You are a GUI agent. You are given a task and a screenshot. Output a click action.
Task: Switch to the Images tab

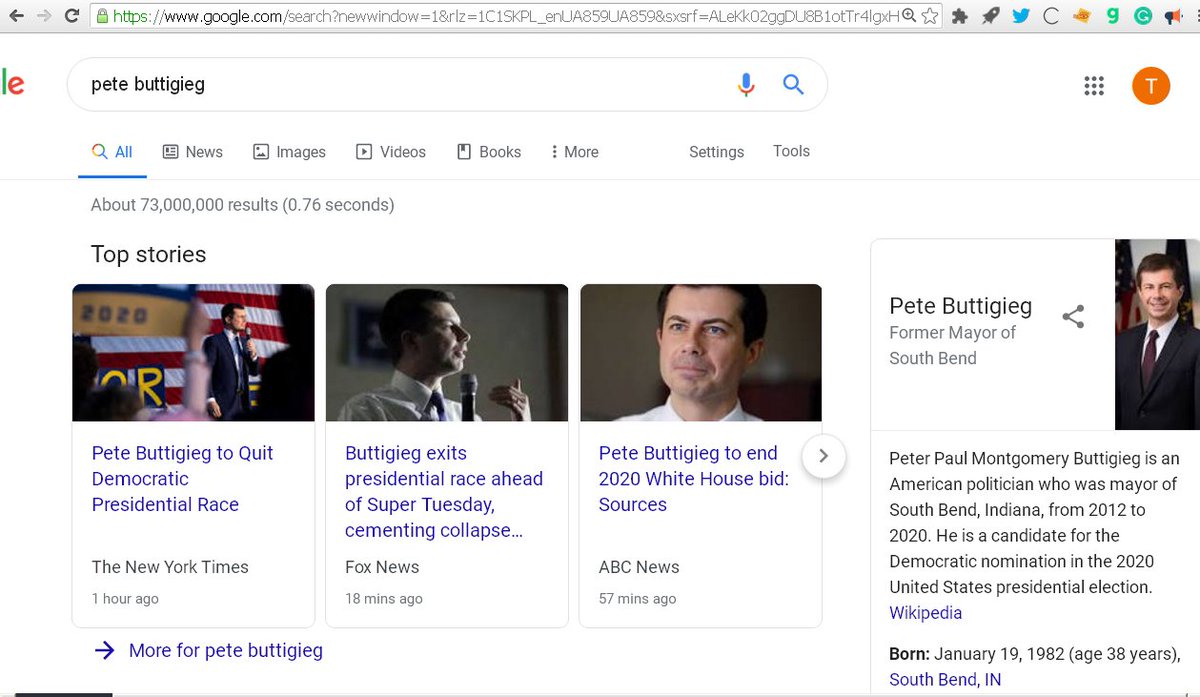tap(289, 152)
